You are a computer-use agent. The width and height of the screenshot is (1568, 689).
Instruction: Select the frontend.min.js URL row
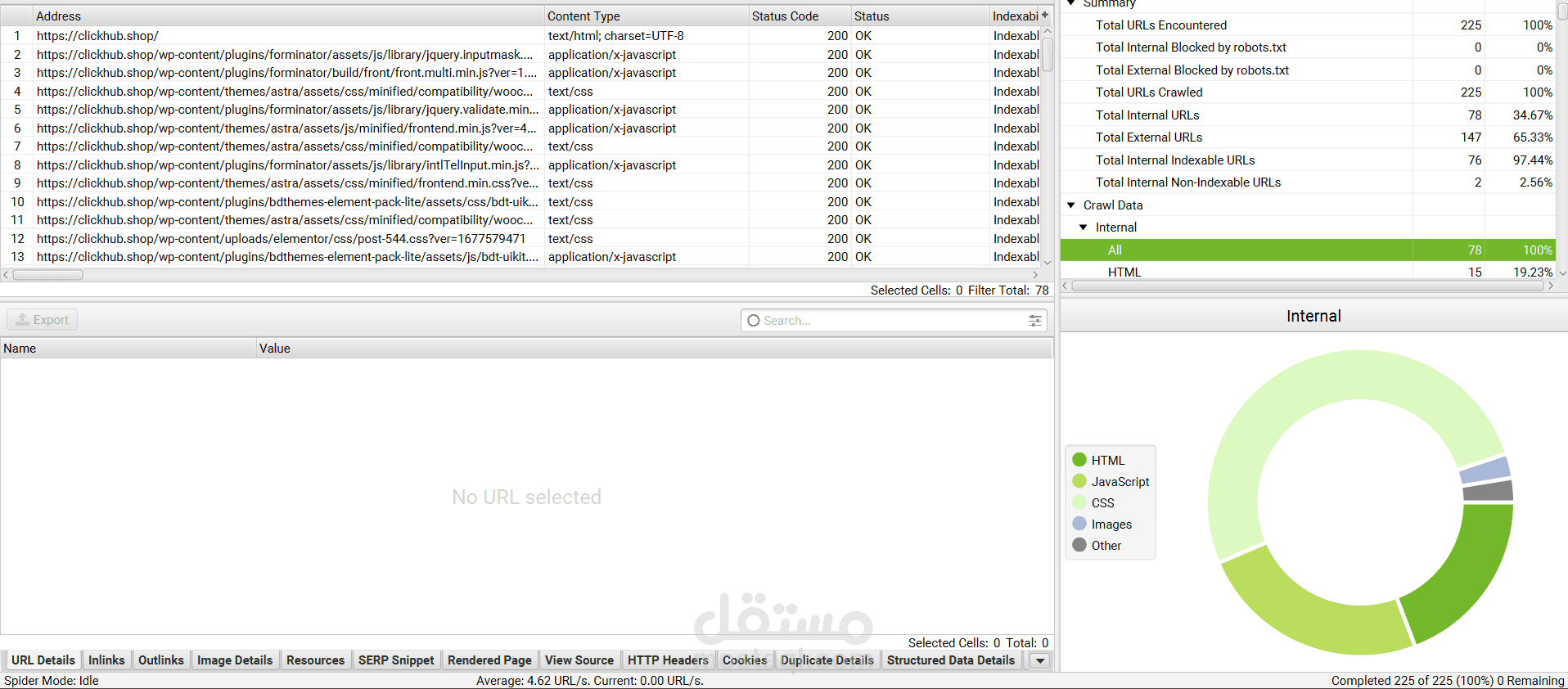(520, 128)
